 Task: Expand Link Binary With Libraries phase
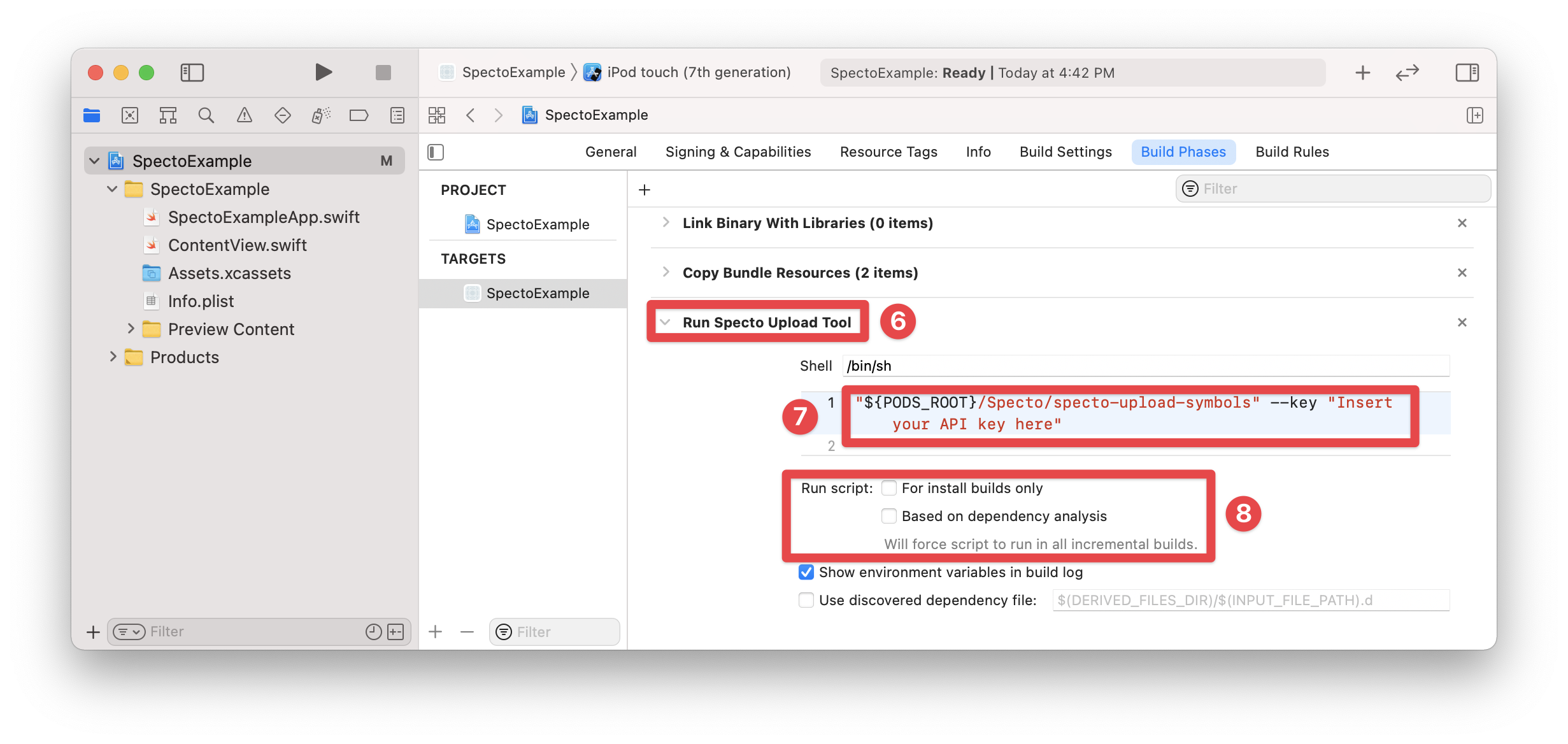[x=666, y=222]
